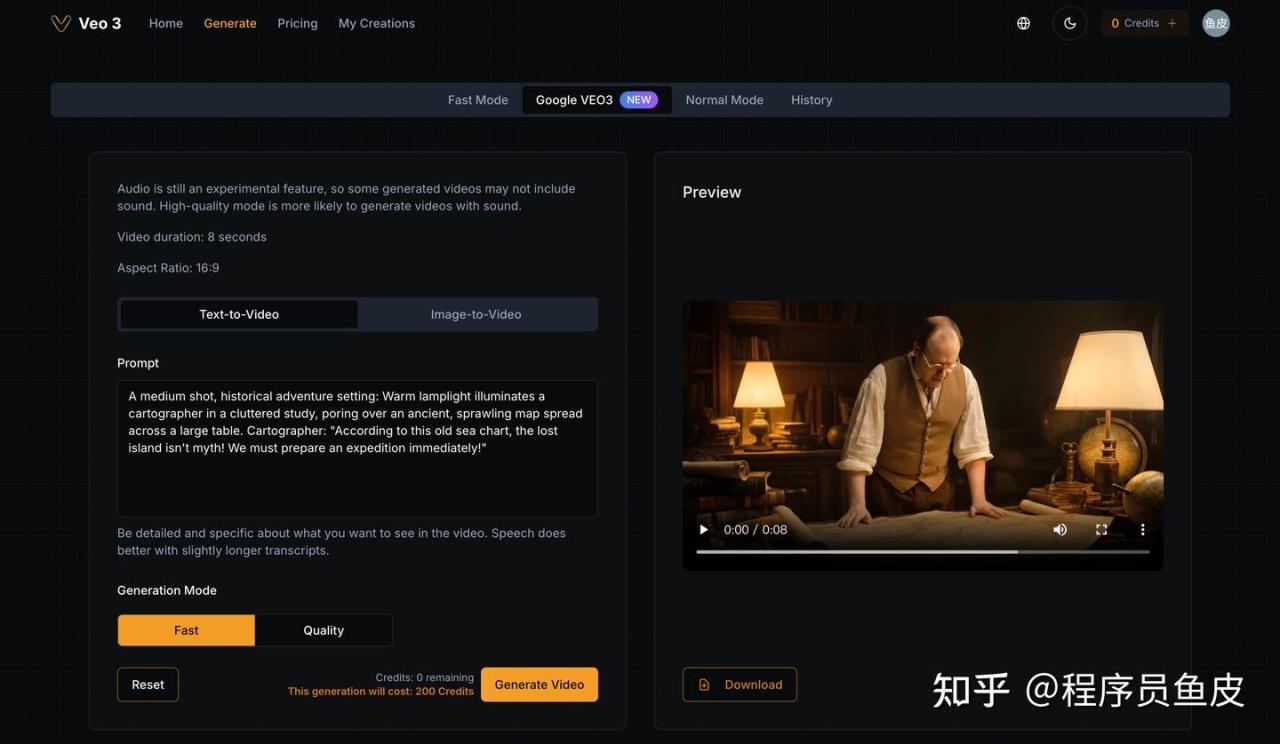The image size is (1280, 744).
Task: Click the NEW badge on Google VEO3
Action: coord(639,100)
